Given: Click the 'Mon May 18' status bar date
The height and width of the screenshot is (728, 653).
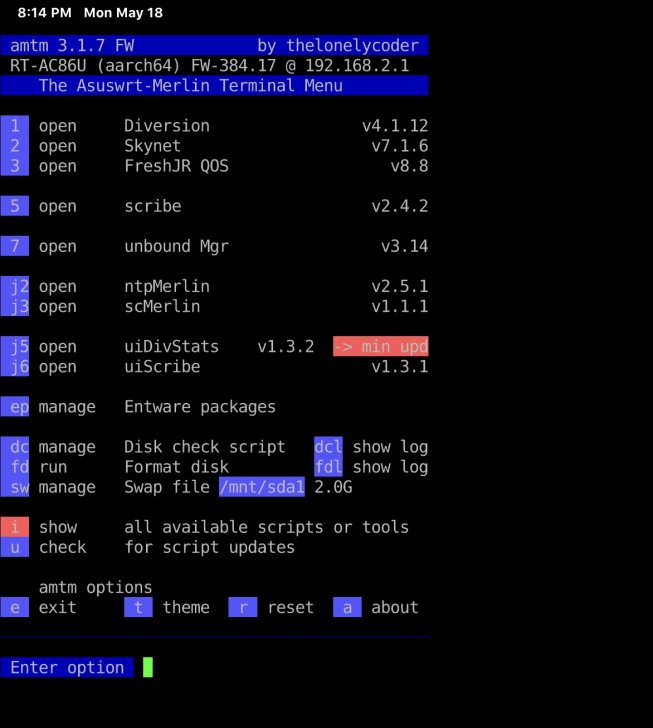Looking at the screenshot, I should click(123, 13).
